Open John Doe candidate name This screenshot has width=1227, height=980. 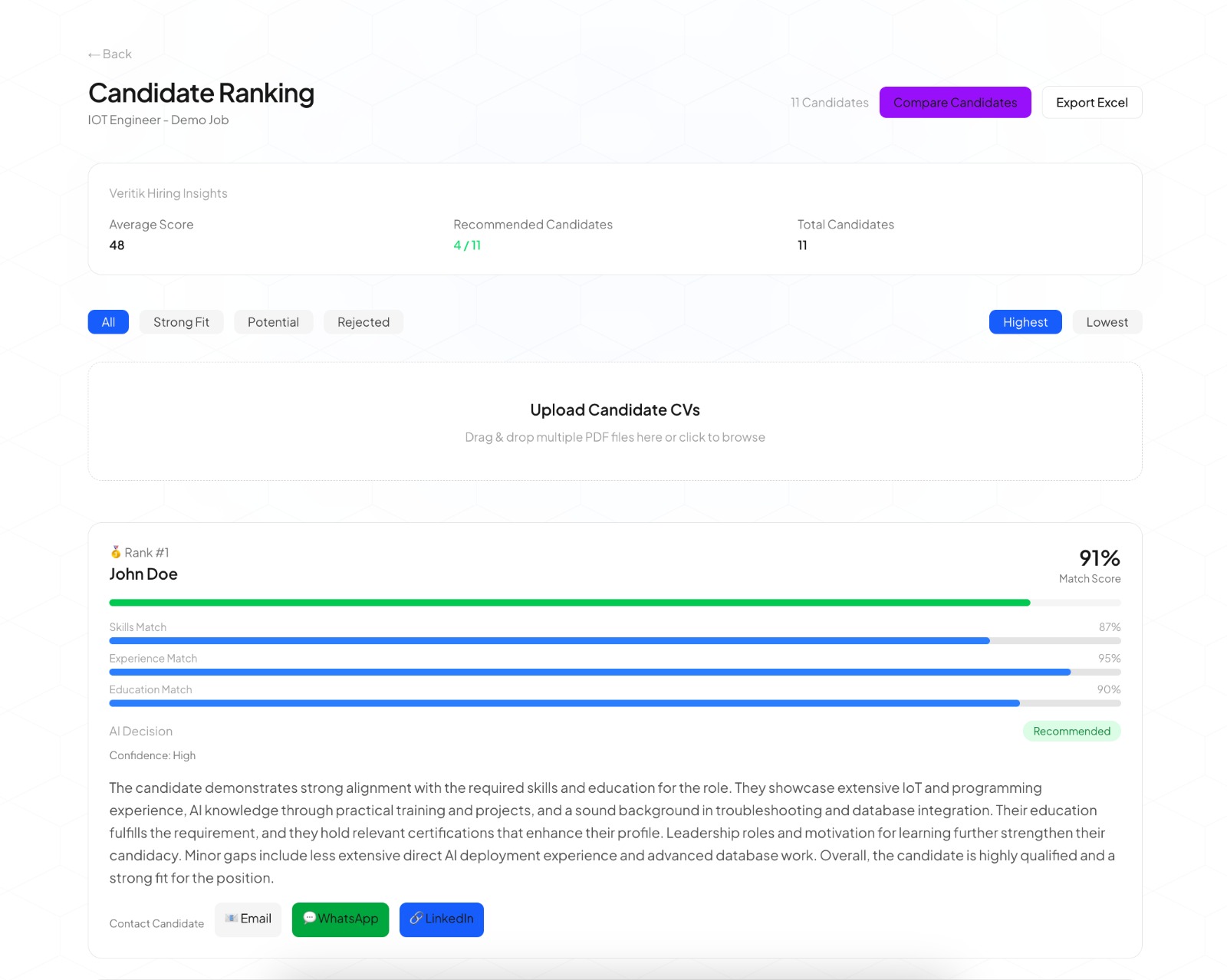(x=143, y=574)
